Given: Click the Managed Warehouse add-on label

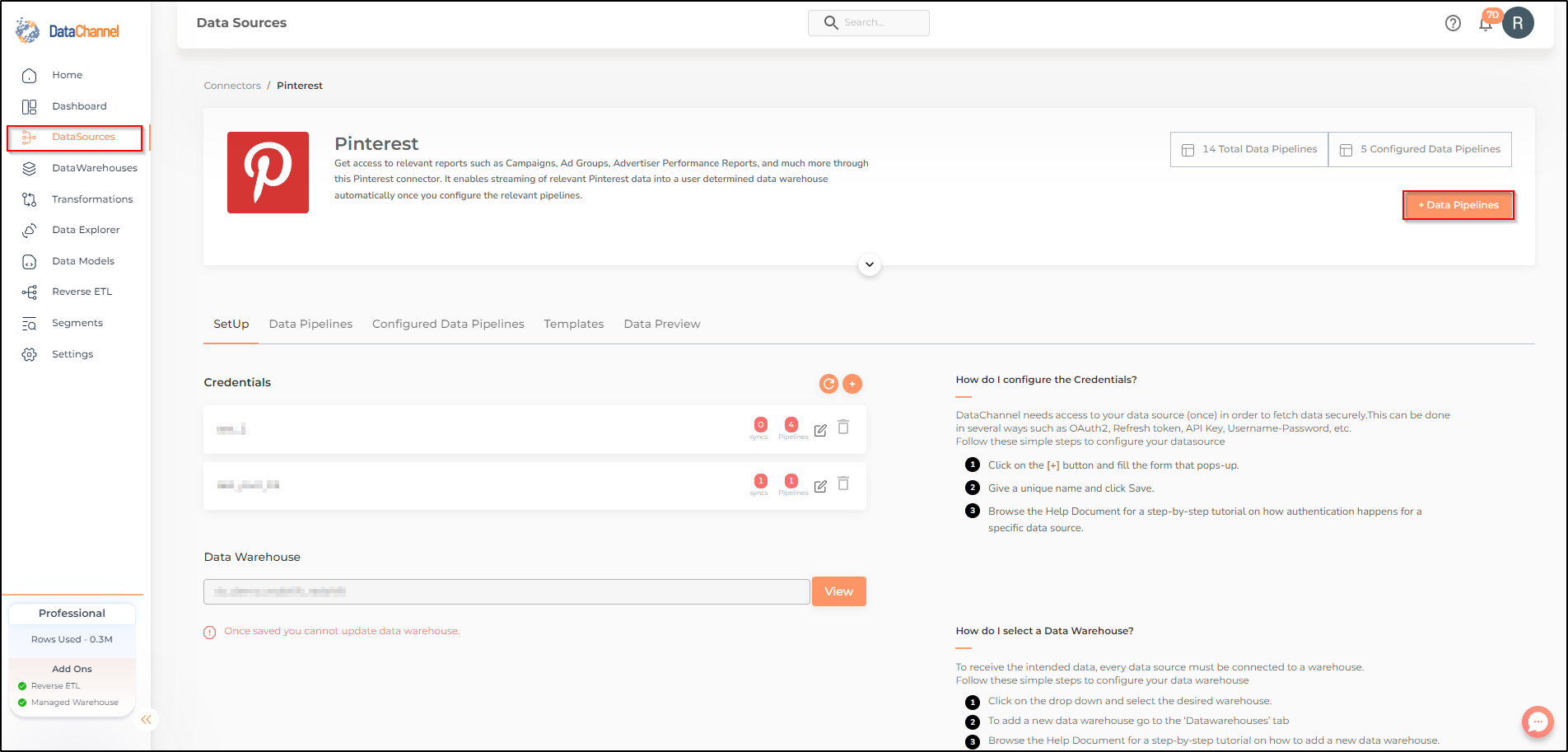Looking at the screenshot, I should tap(75, 703).
